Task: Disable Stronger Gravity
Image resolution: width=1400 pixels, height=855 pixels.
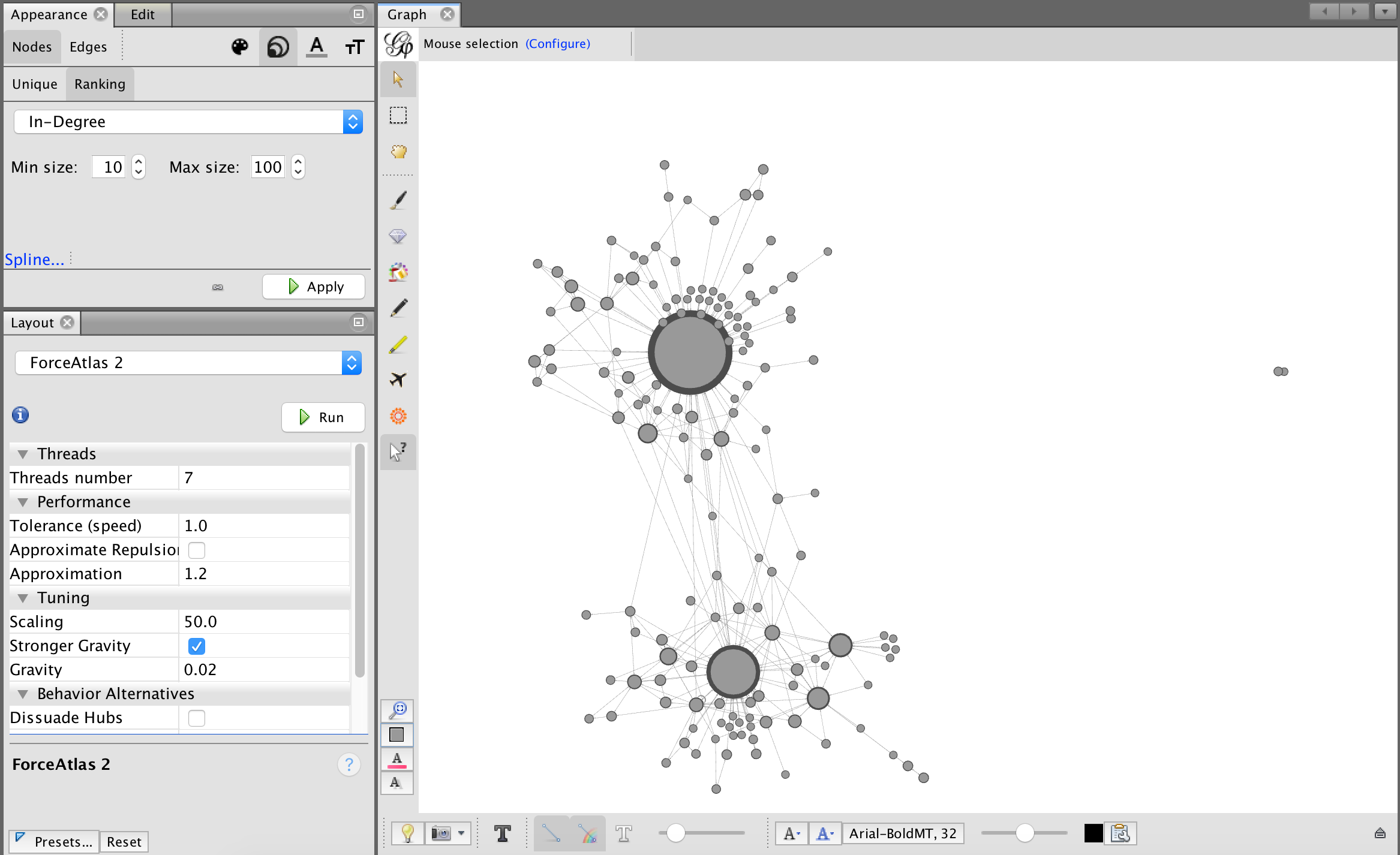Action: coord(197,646)
